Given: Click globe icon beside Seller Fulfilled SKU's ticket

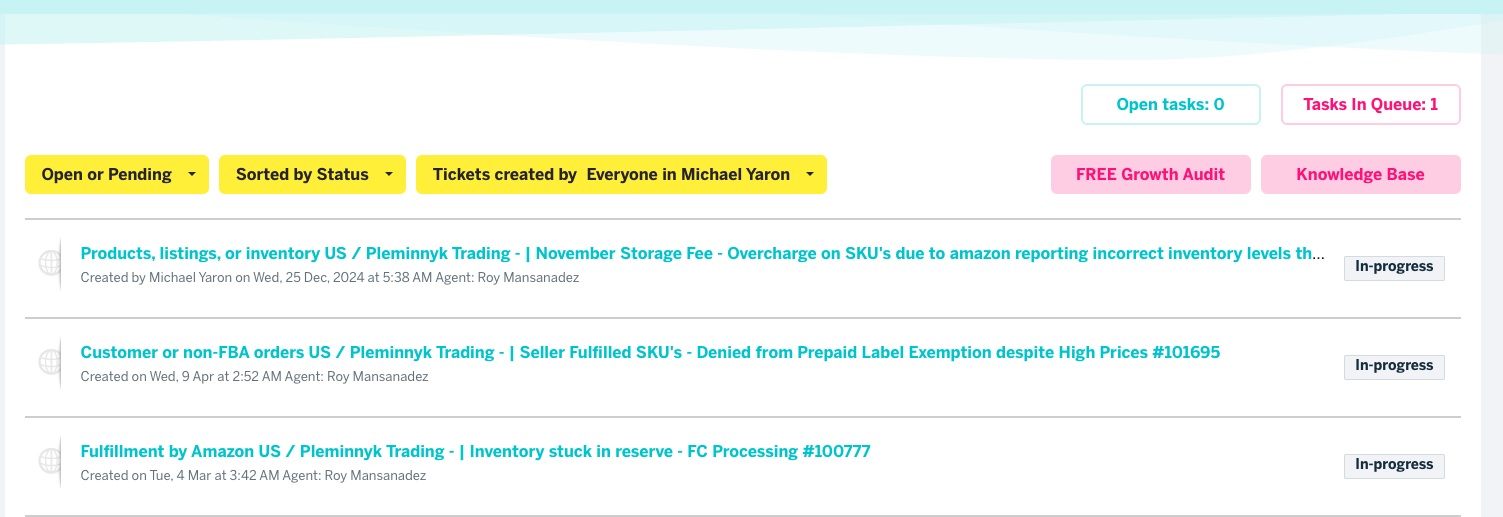Looking at the screenshot, I should 50,362.
